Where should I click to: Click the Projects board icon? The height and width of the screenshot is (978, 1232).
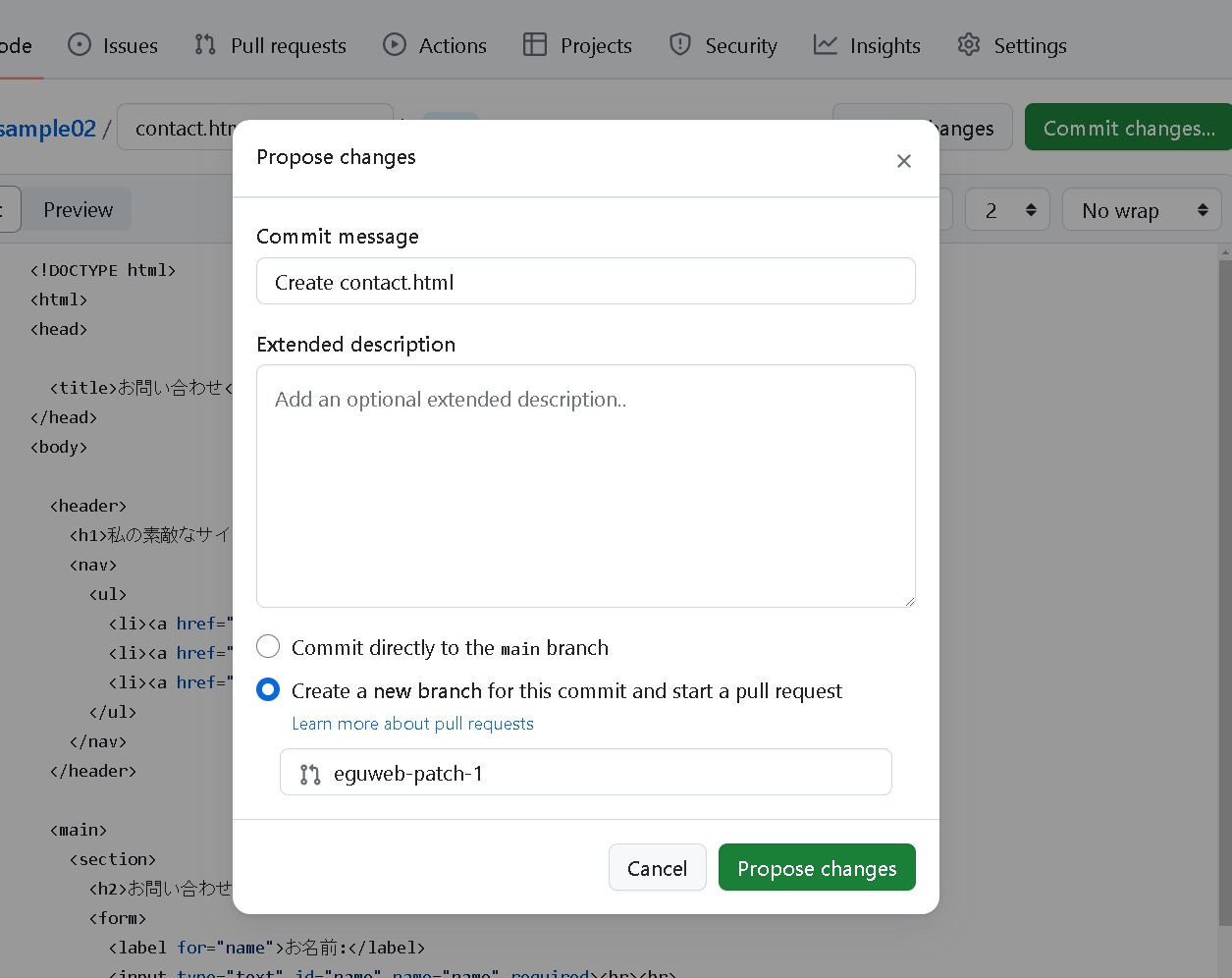point(535,44)
